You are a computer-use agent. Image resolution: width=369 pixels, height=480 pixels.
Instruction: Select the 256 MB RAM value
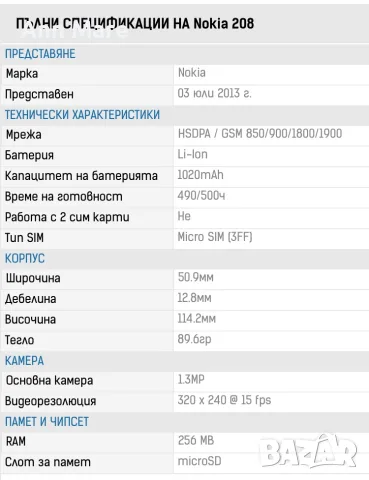pyautogui.click(x=196, y=441)
